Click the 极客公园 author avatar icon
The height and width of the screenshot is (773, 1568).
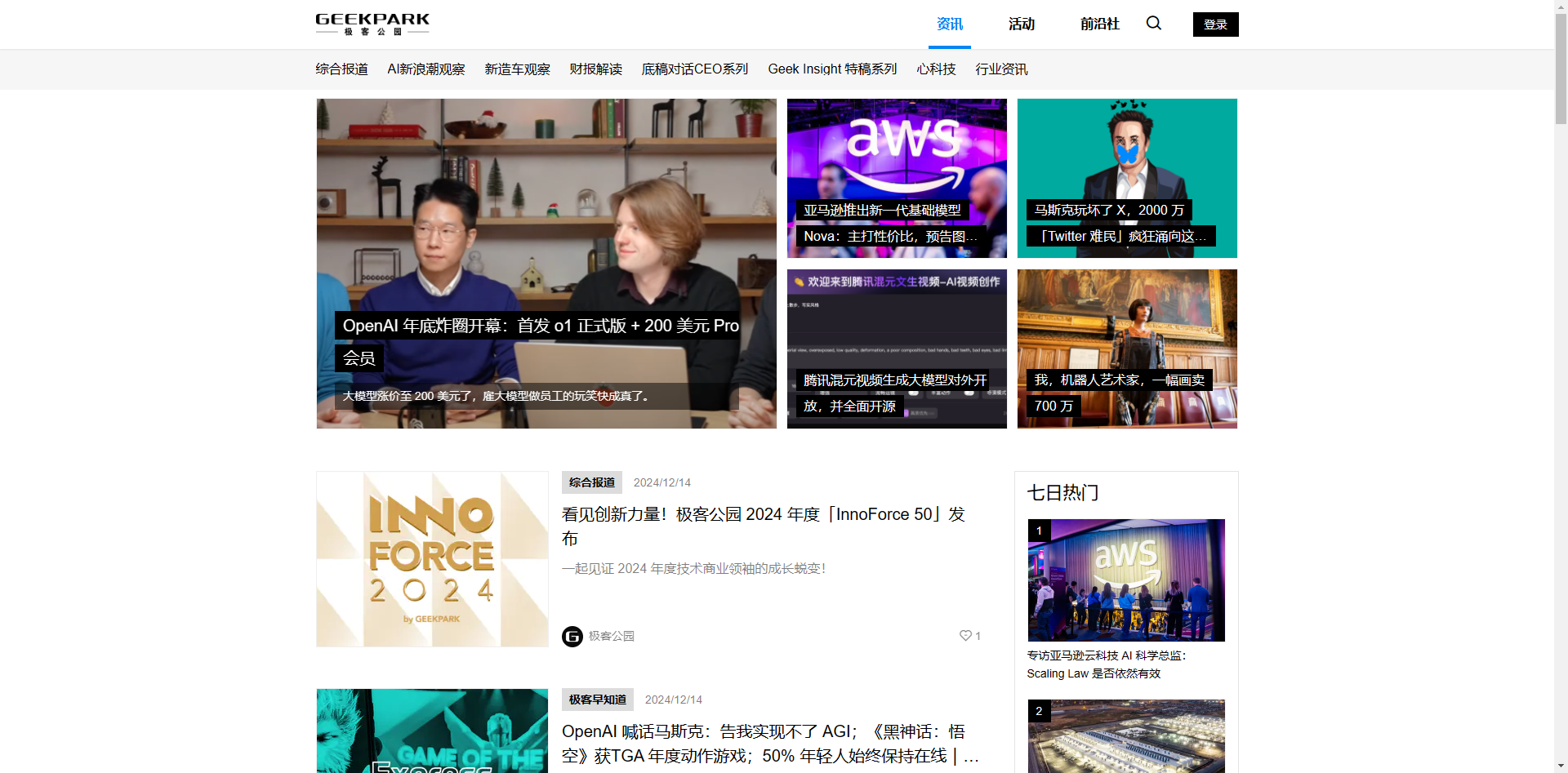[x=572, y=636]
